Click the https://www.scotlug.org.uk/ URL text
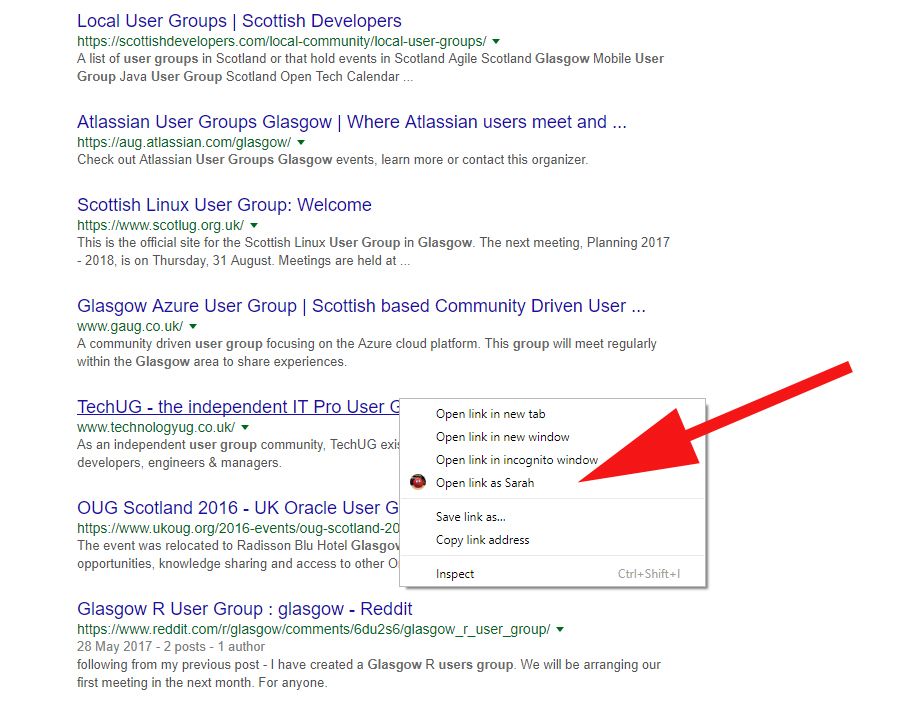 point(160,225)
